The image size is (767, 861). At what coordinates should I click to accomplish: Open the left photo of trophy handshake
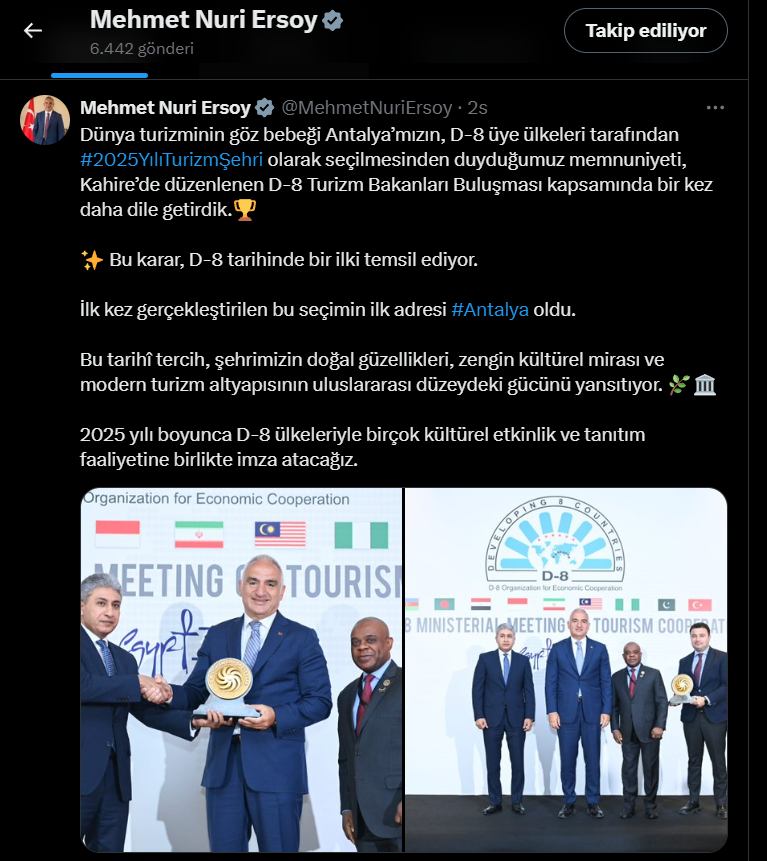(x=242, y=670)
